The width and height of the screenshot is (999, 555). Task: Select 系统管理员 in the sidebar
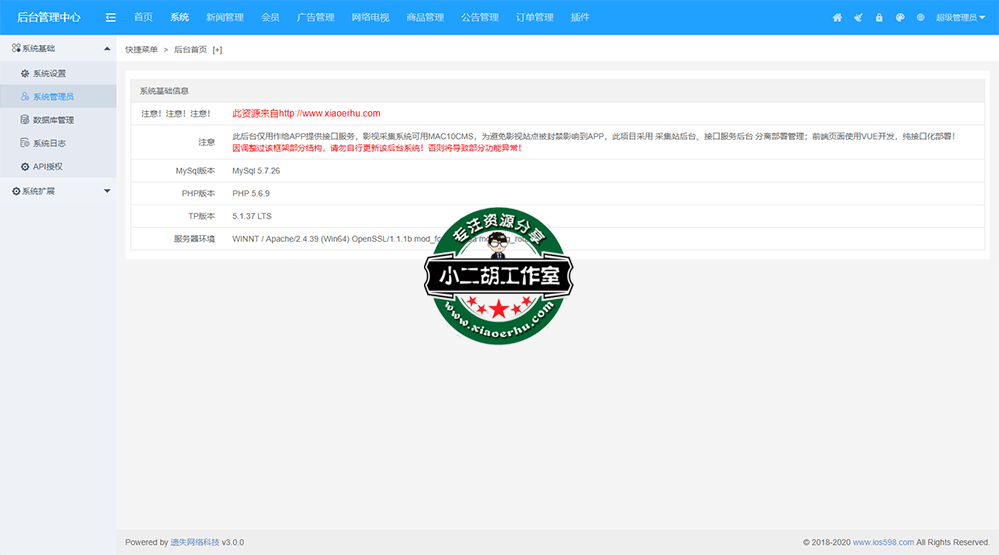point(53,97)
